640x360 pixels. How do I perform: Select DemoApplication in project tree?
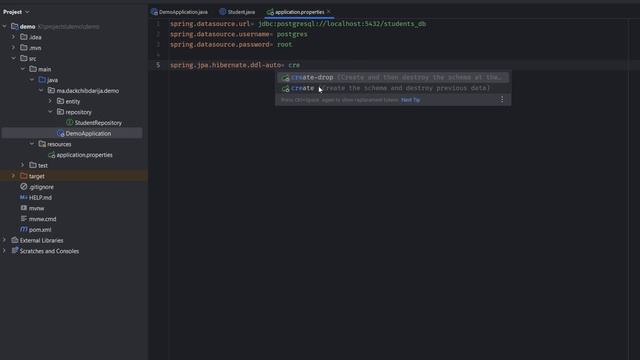click(88, 133)
